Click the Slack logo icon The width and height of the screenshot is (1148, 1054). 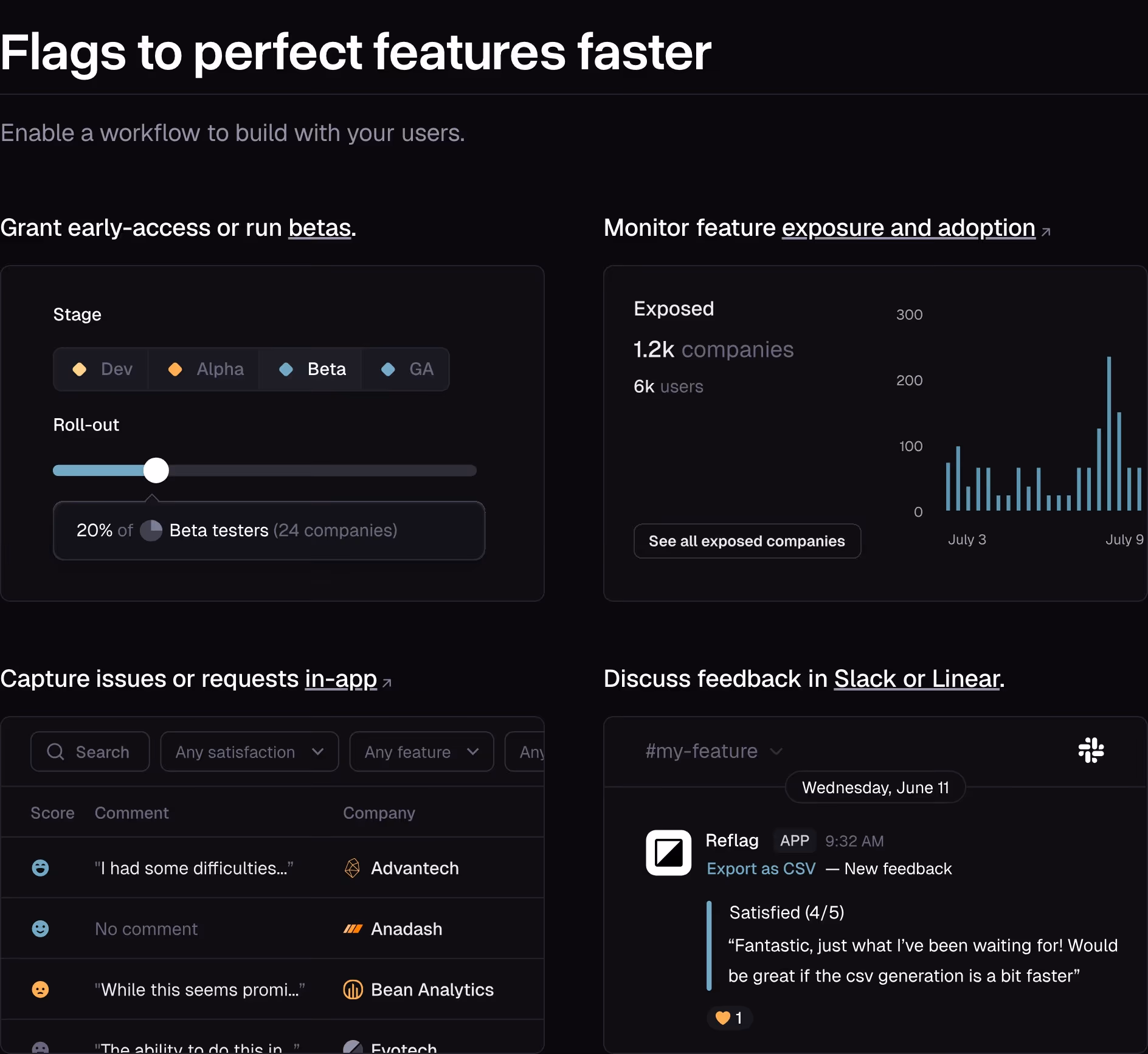click(x=1091, y=750)
